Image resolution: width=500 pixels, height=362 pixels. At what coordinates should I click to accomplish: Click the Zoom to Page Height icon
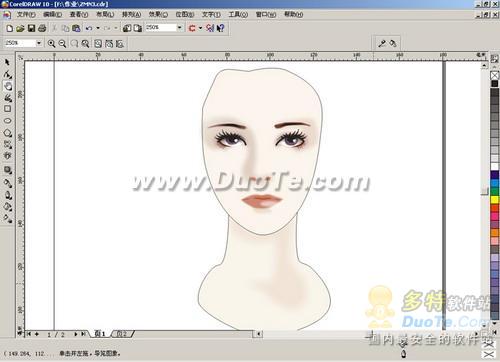pyautogui.click(x=120, y=44)
